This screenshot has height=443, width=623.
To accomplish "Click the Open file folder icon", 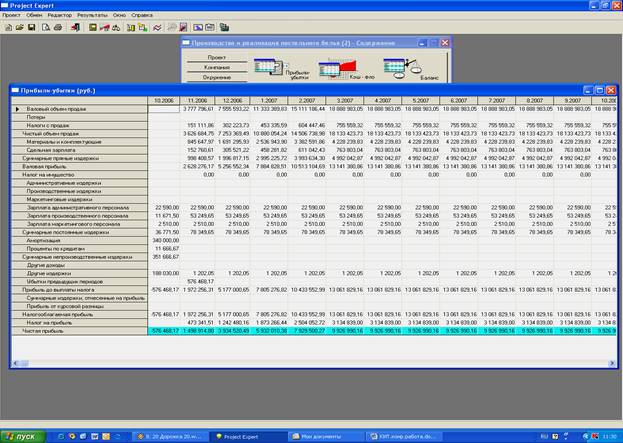I will click(22, 27).
